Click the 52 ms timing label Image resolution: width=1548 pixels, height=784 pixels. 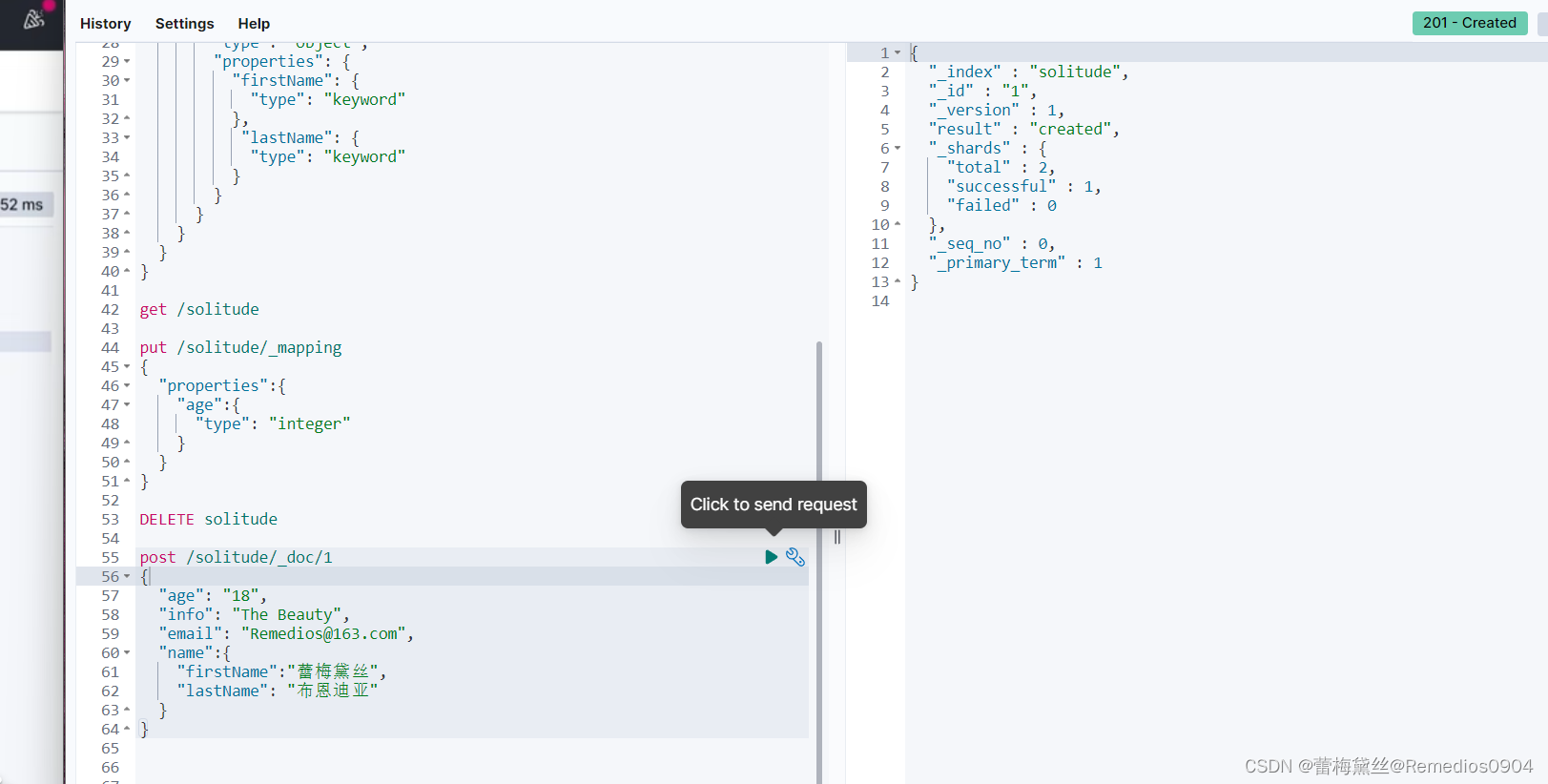[x=22, y=204]
